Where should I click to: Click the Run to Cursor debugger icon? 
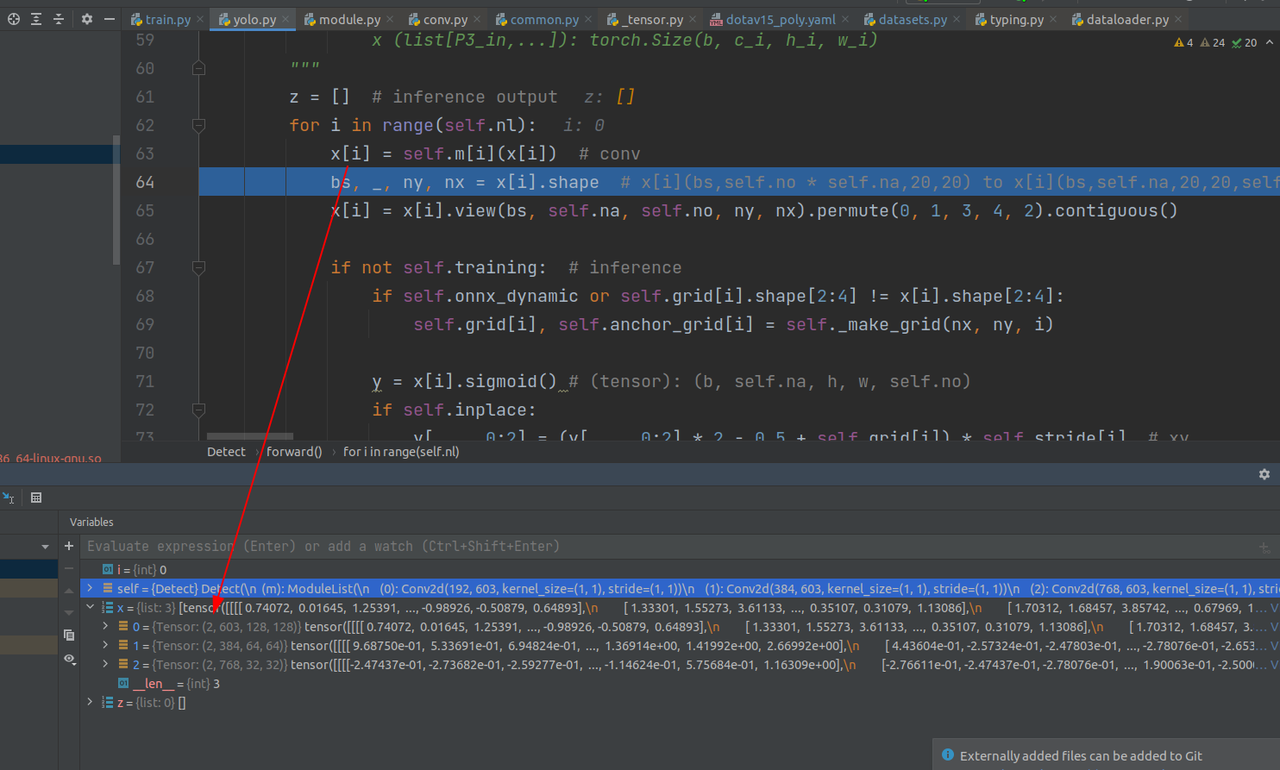pos(9,497)
